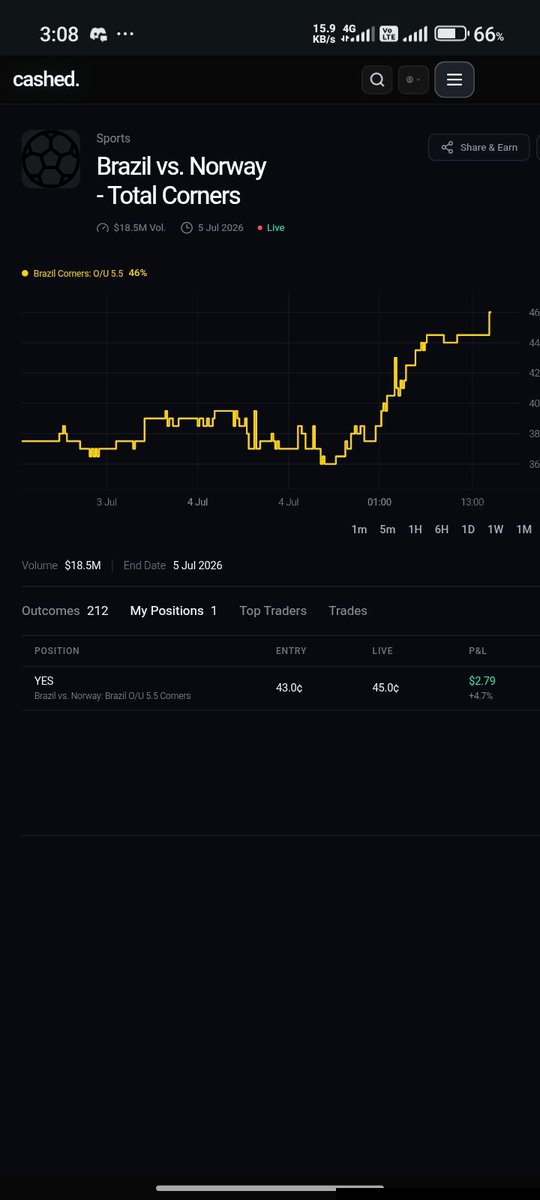Click the Volume $18.5M text below chart
540x1200 pixels.
[62, 565]
